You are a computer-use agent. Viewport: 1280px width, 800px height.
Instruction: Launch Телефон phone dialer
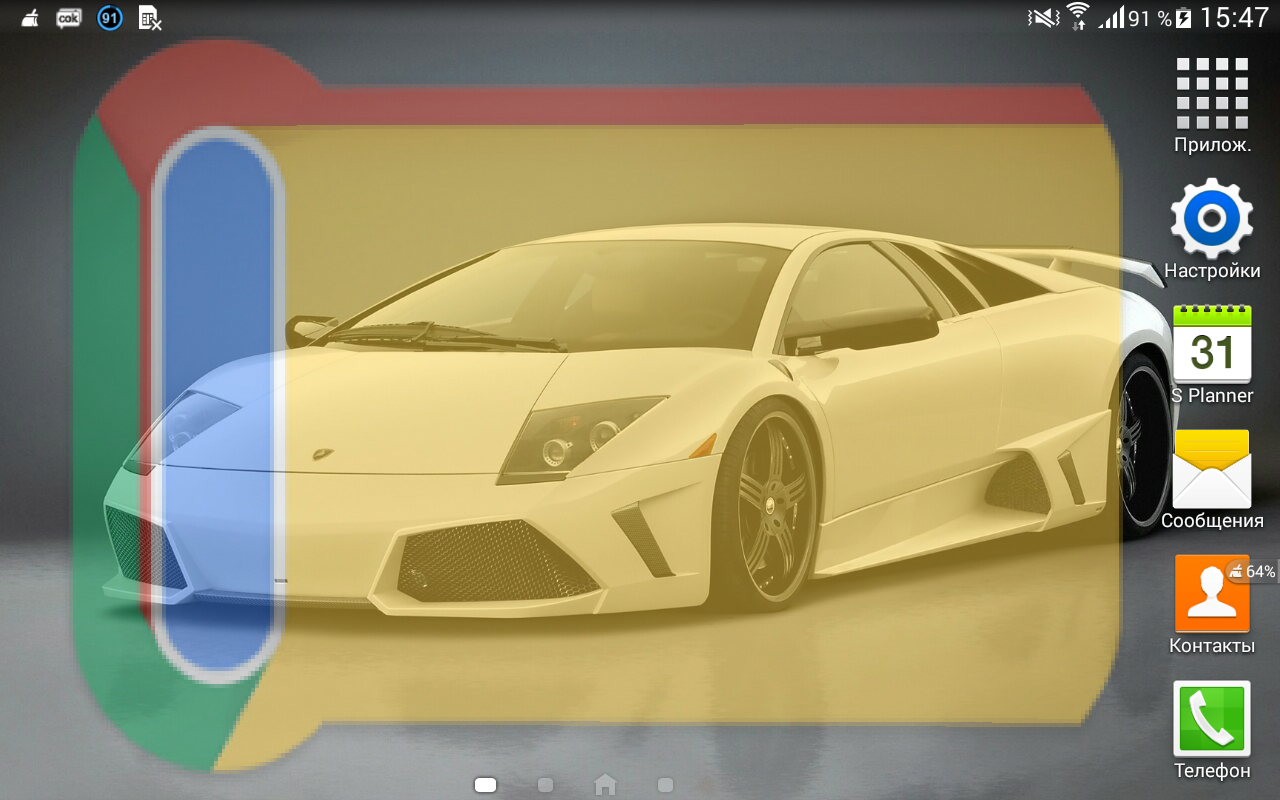tap(1212, 730)
